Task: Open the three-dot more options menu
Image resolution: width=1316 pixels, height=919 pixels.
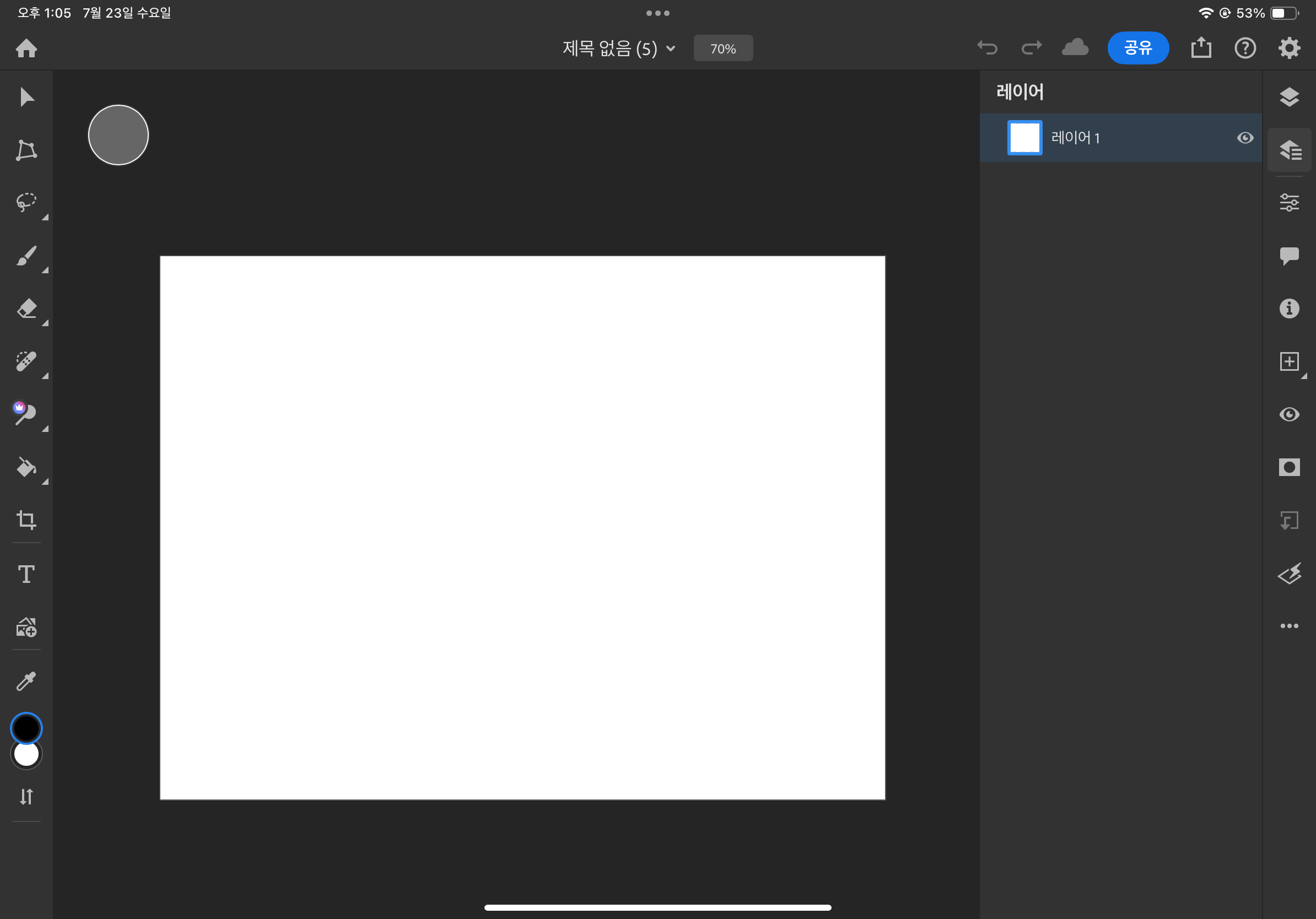Action: pos(1289,626)
